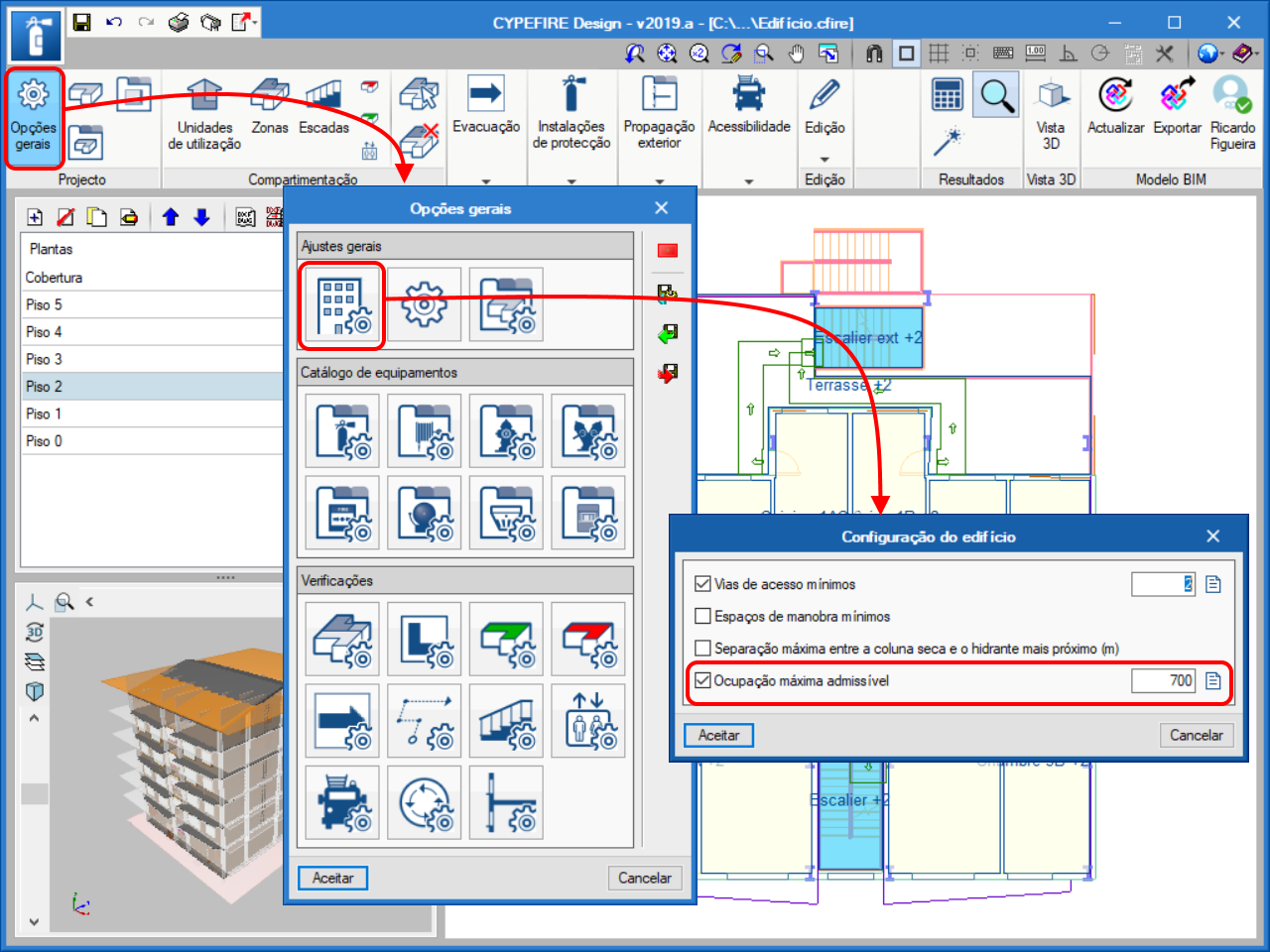Click the Exportar BIM model button
Screen dimensions: 1270x952
[x=1177, y=107]
